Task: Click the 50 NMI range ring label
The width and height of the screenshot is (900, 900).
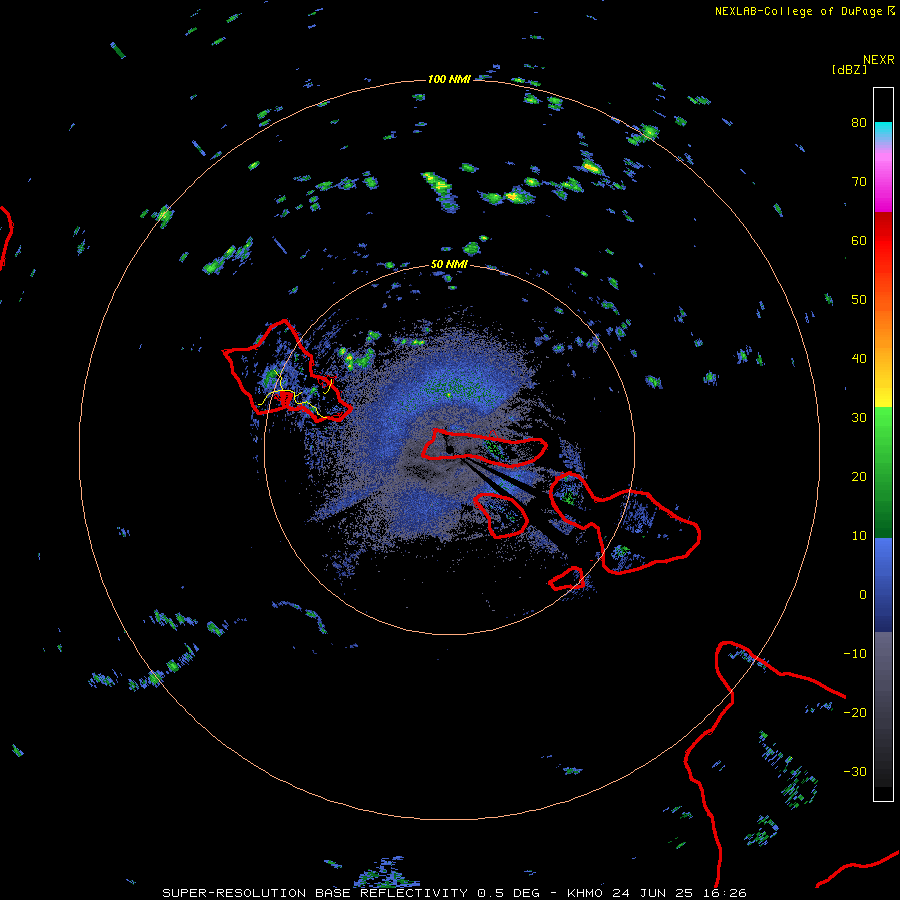Action: (449, 264)
